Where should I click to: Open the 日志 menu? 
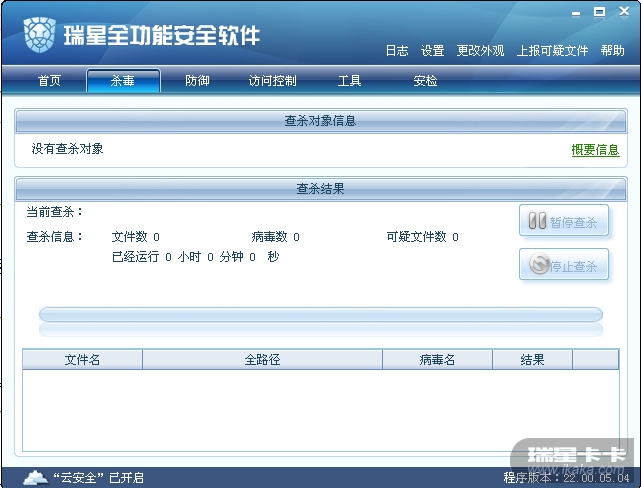397,51
